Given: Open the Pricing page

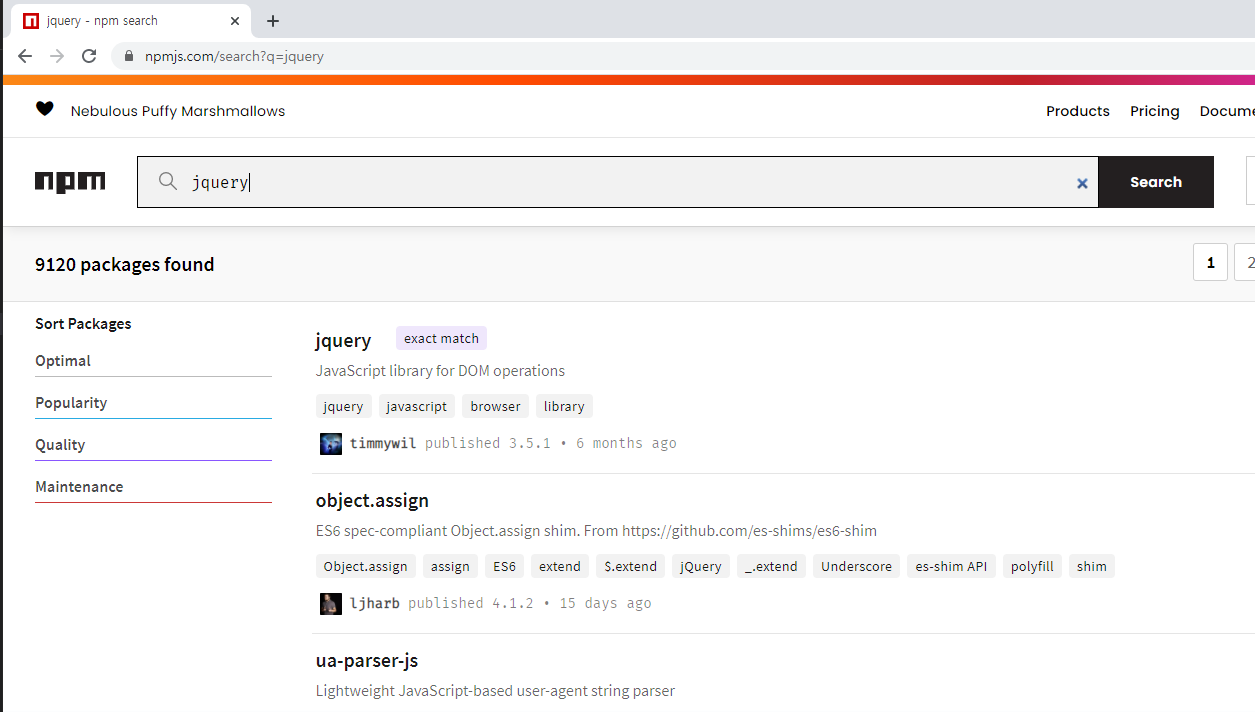Looking at the screenshot, I should 1155,111.
